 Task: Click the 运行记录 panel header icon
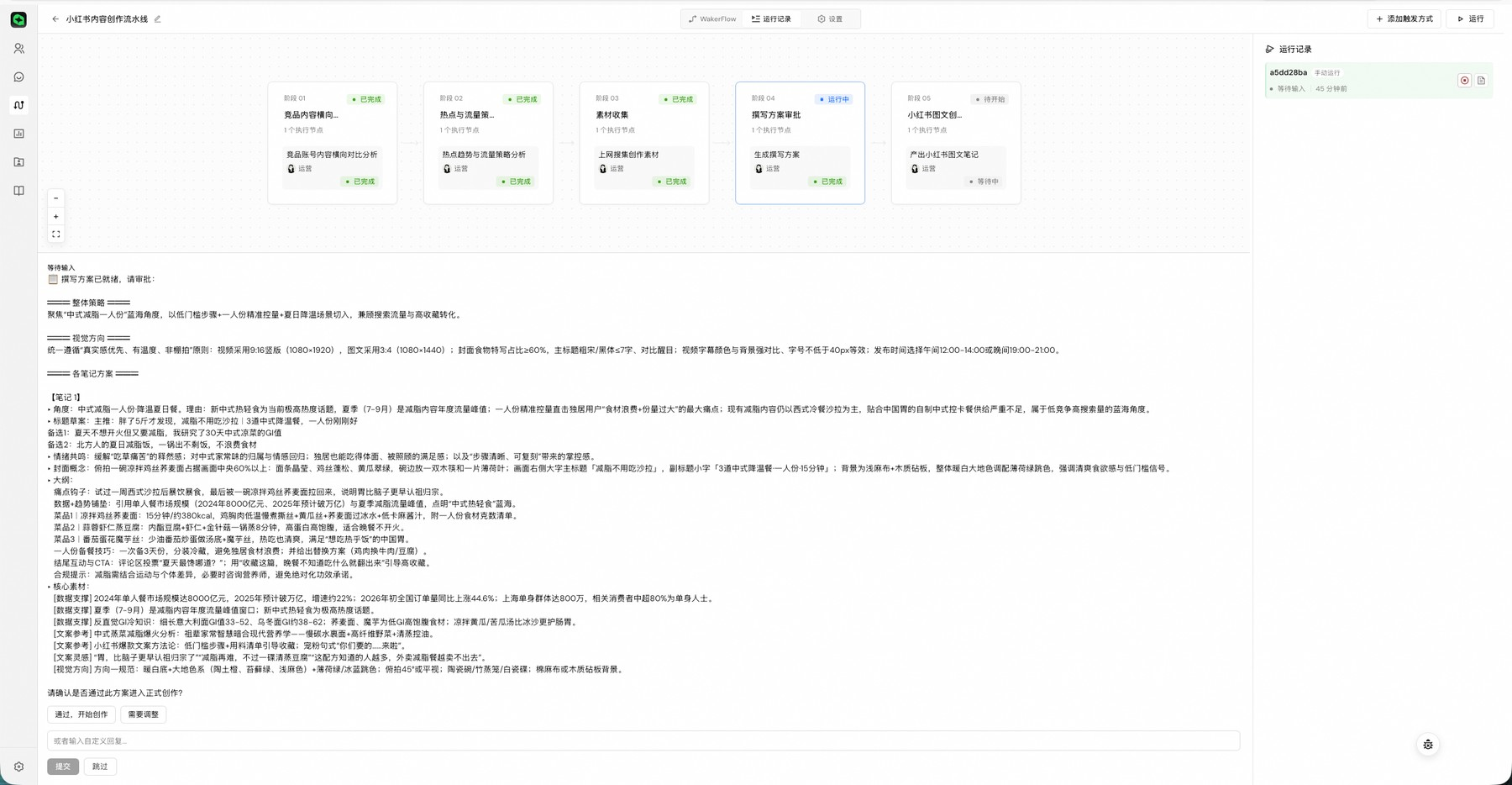tap(1270, 50)
